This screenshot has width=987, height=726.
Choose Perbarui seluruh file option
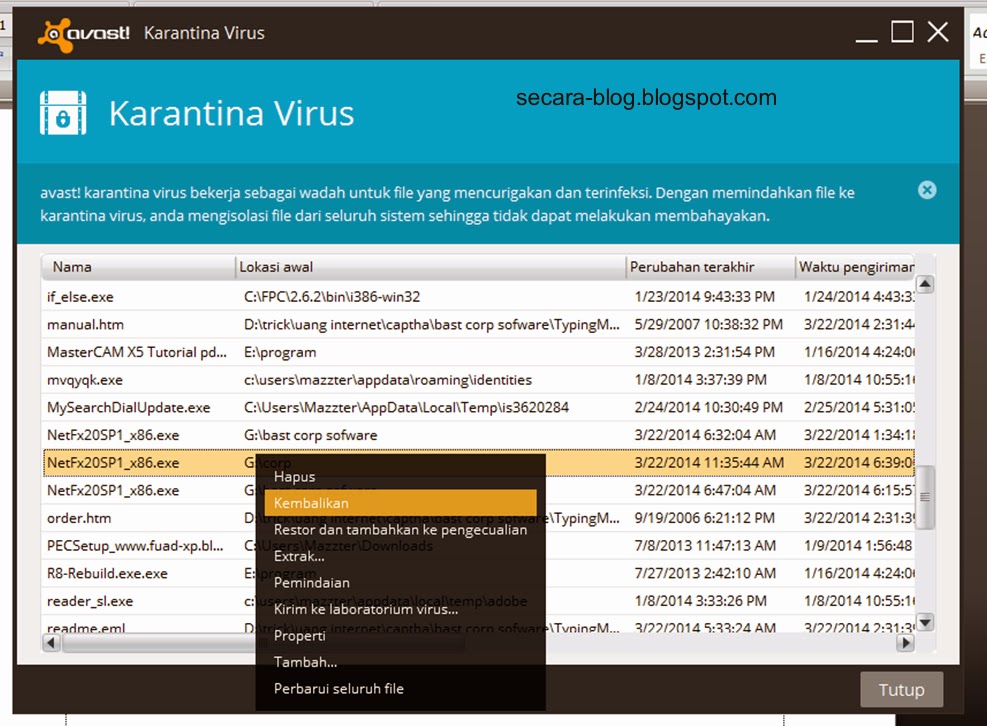338,689
